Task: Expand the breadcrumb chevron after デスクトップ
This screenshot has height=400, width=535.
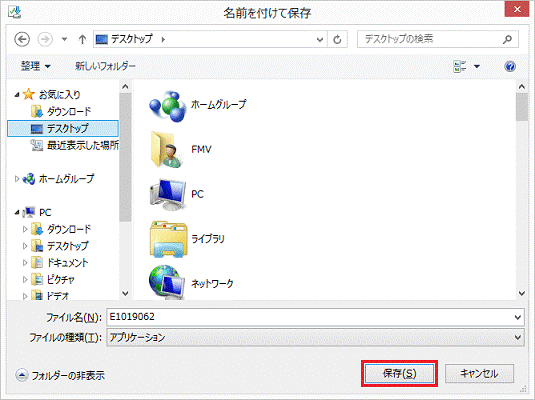Action: 163,40
